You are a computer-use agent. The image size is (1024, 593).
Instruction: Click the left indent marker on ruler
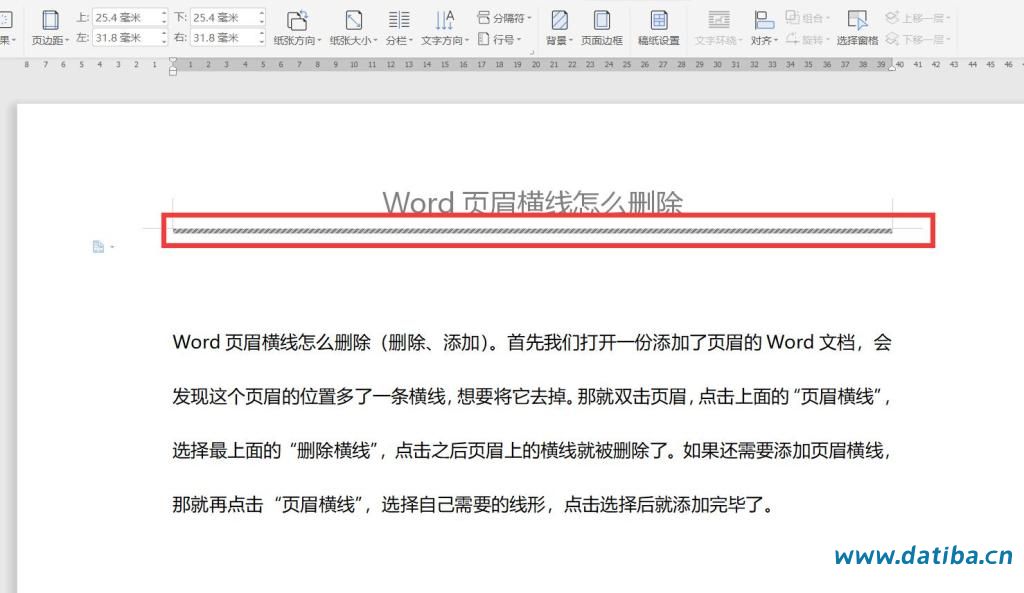click(x=172, y=69)
